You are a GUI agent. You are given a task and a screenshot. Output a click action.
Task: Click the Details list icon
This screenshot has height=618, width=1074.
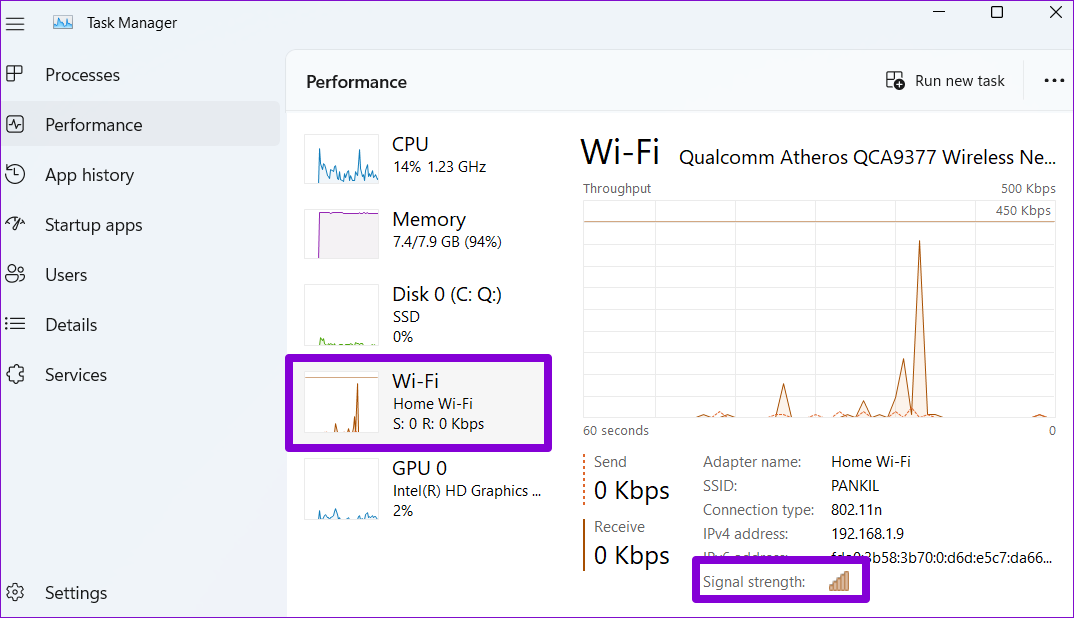tap(15, 324)
